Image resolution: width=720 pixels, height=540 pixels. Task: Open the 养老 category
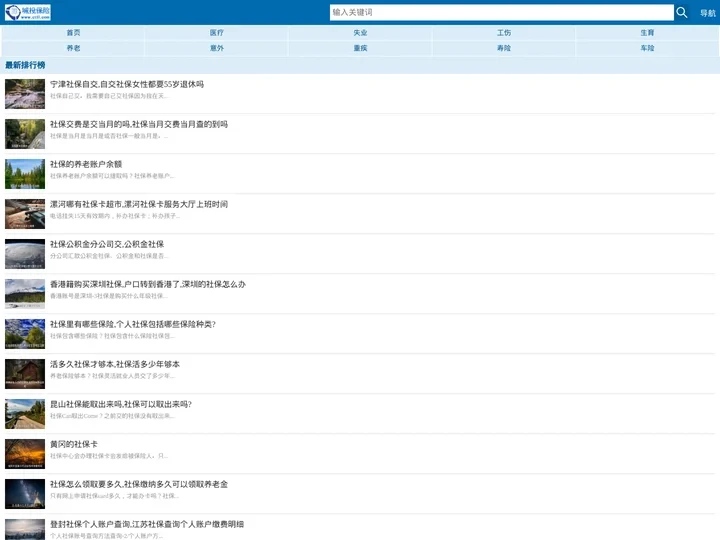pos(73,48)
